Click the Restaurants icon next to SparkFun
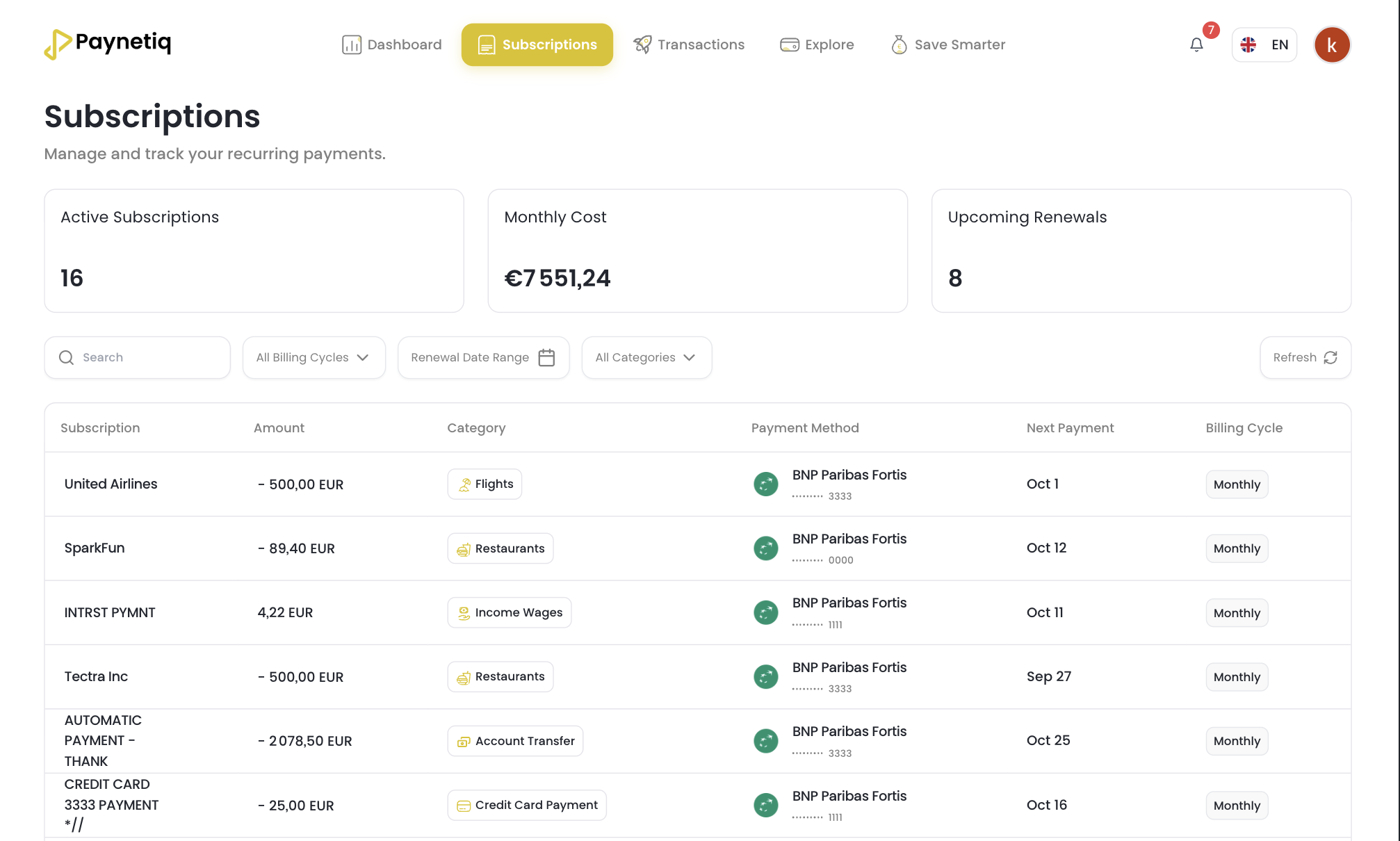The width and height of the screenshot is (1400, 841). [x=463, y=548]
